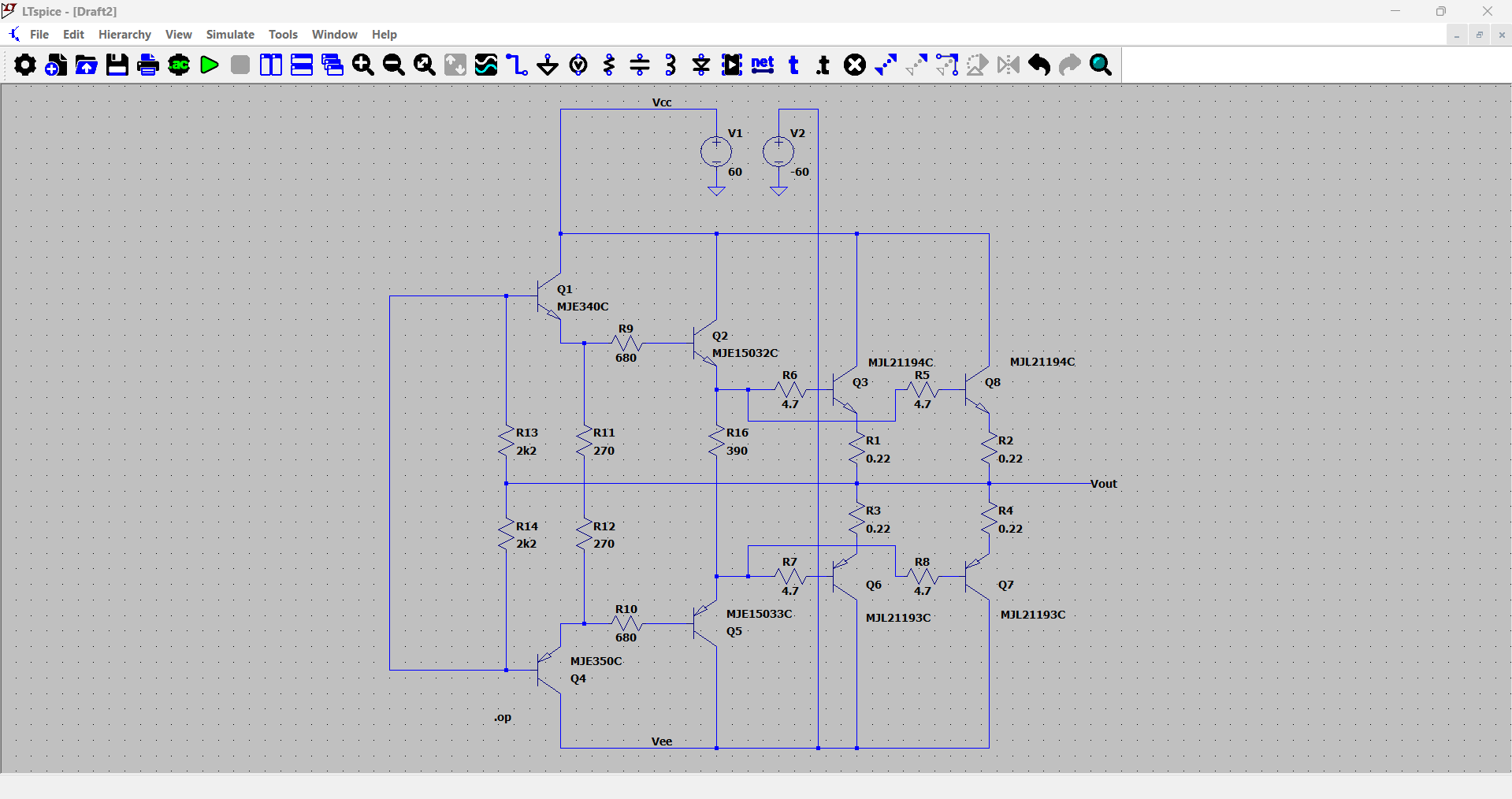Cascade the open windows
The image size is (1512, 799).
coord(332,65)
